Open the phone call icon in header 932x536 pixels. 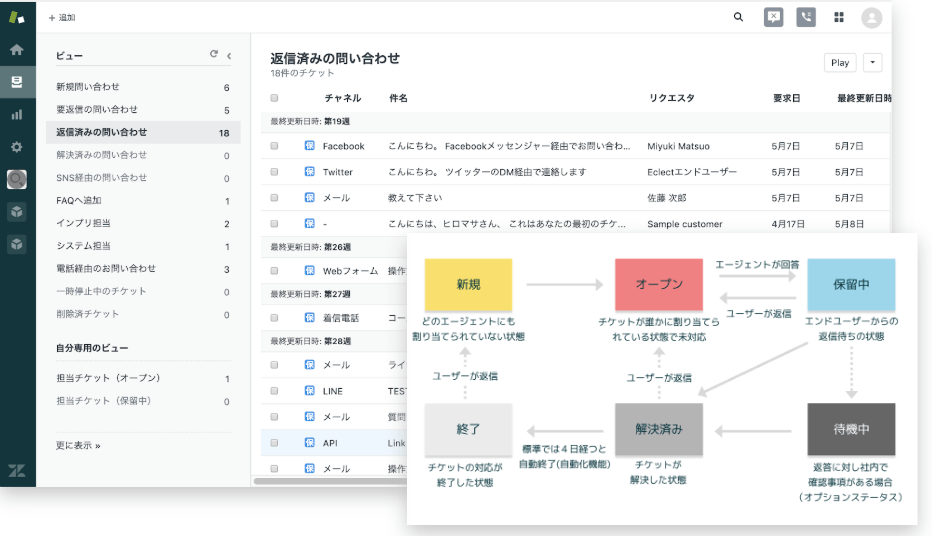(x=806, y=17)
